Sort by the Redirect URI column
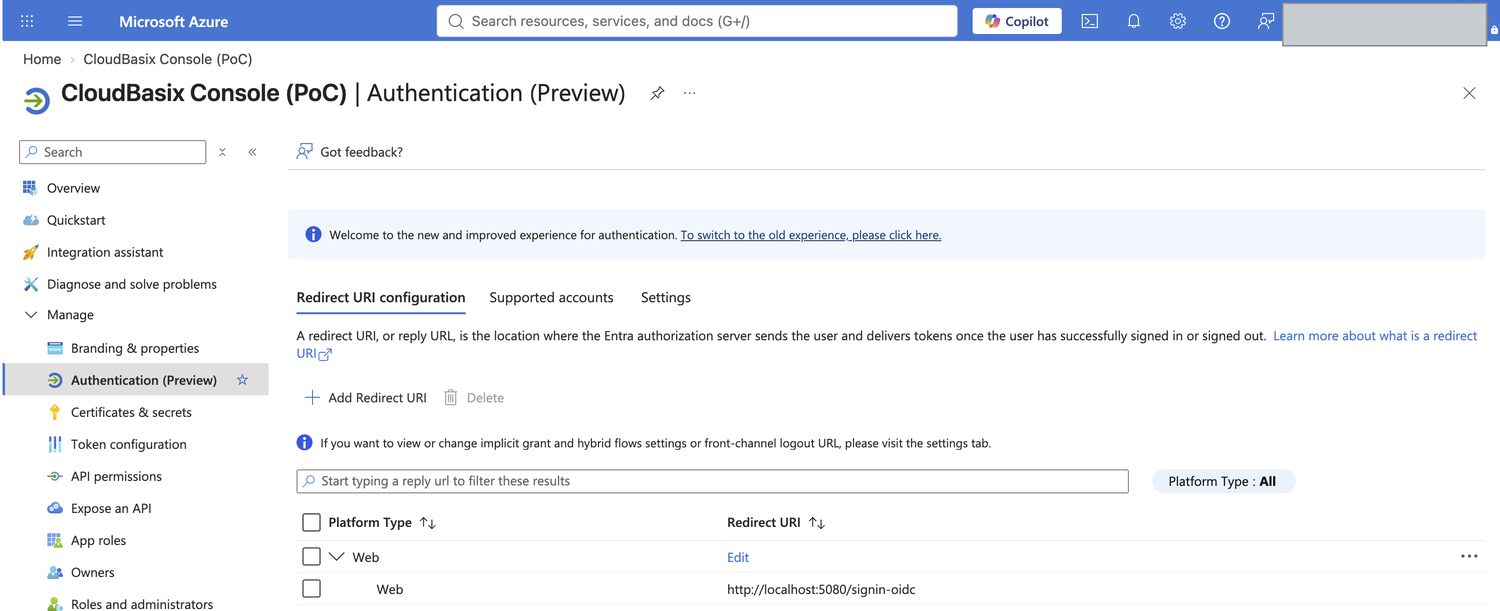The width and height of the screenshot is (1500, 611). click(775, 522)
